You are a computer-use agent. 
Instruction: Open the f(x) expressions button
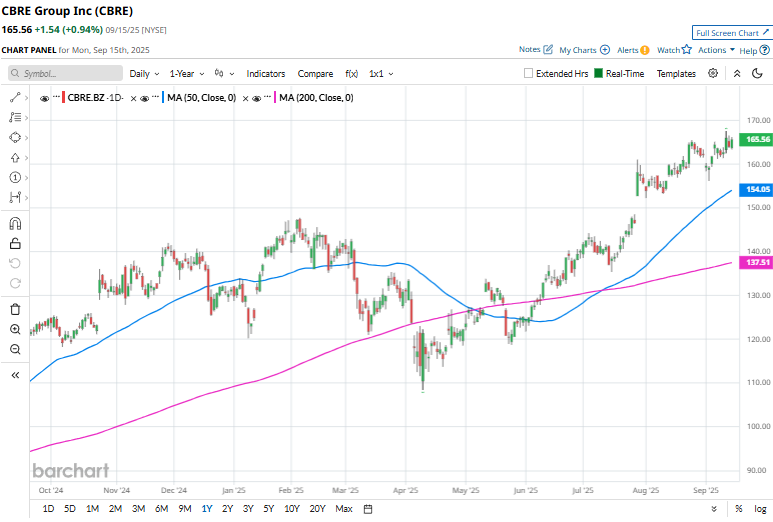point(351,73)
